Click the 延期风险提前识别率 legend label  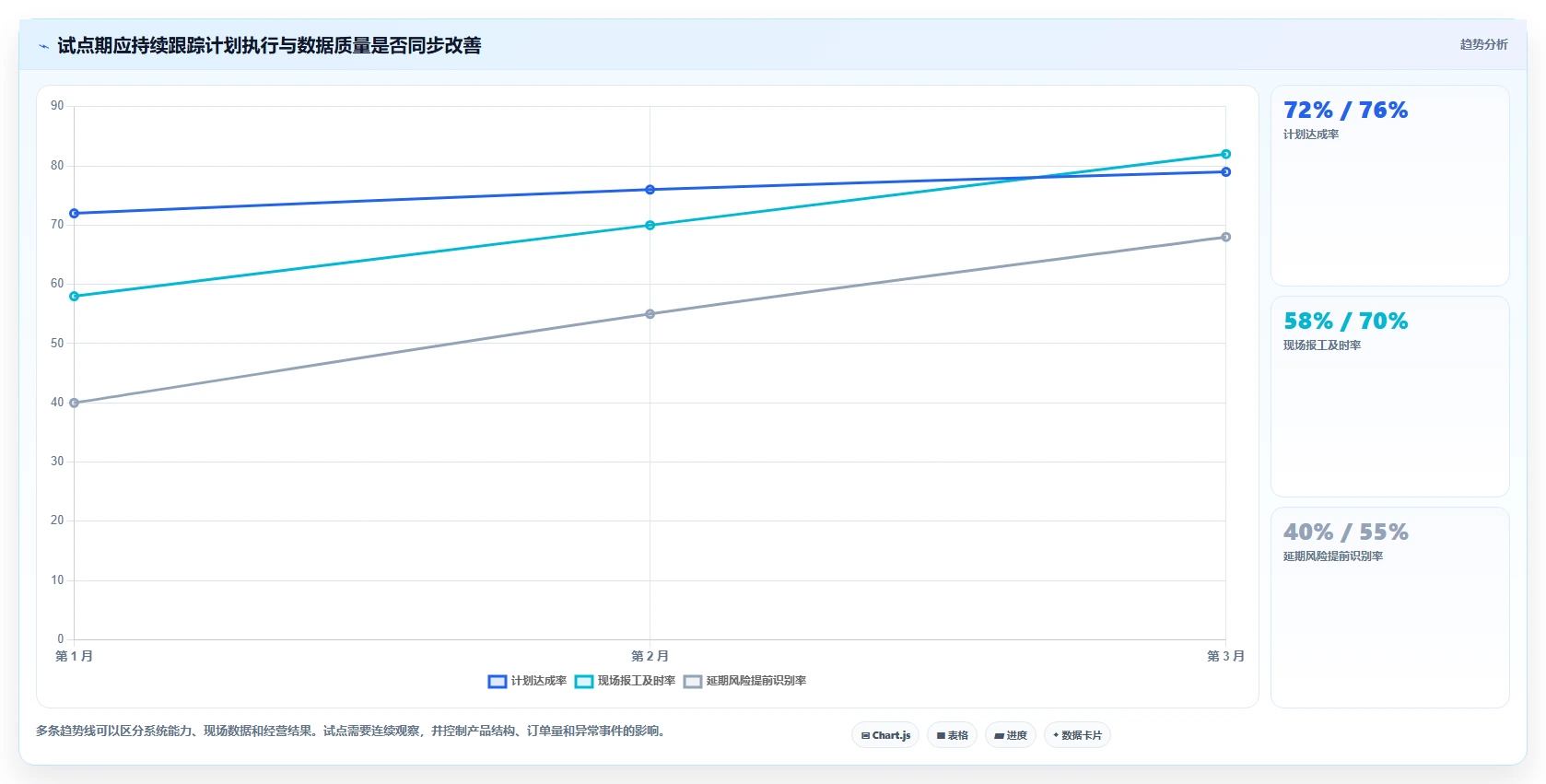(x=756, y=681)
